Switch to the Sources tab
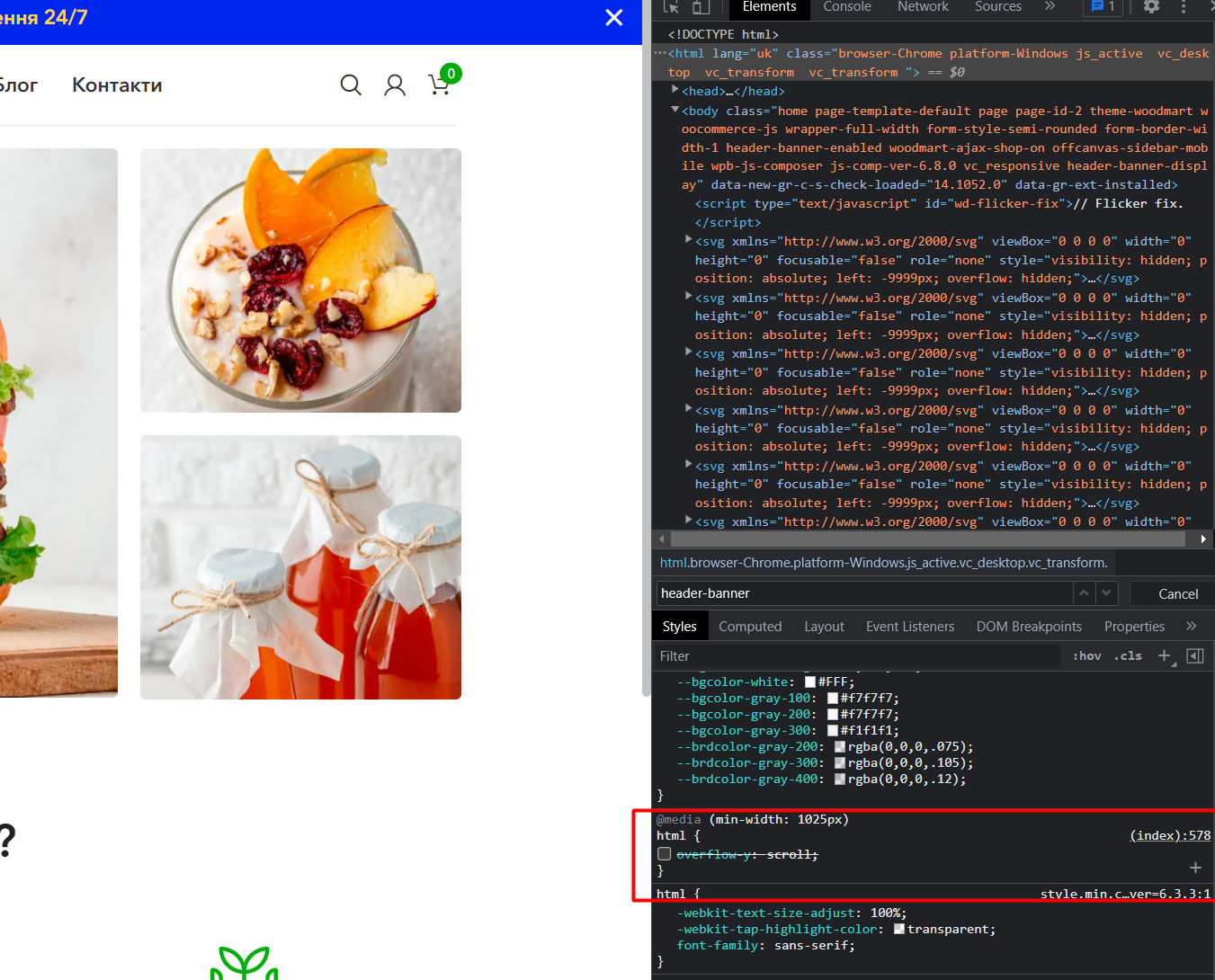 point(998,7)
